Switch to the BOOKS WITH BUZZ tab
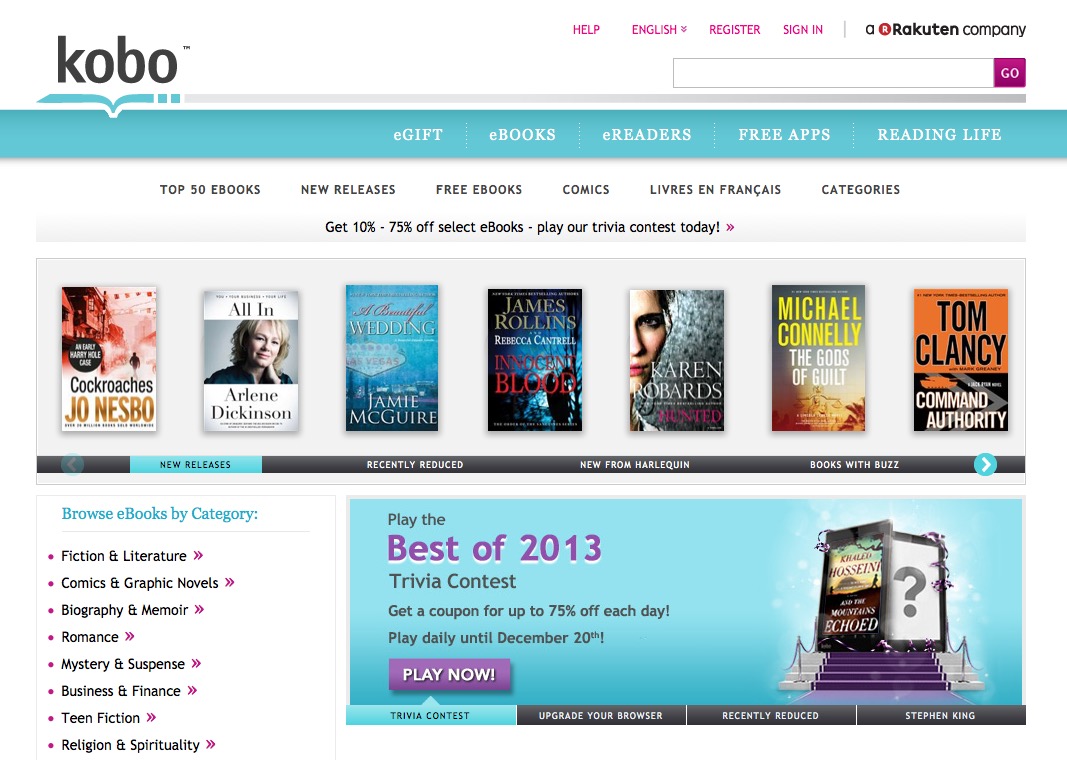 [x=854, y=464]
